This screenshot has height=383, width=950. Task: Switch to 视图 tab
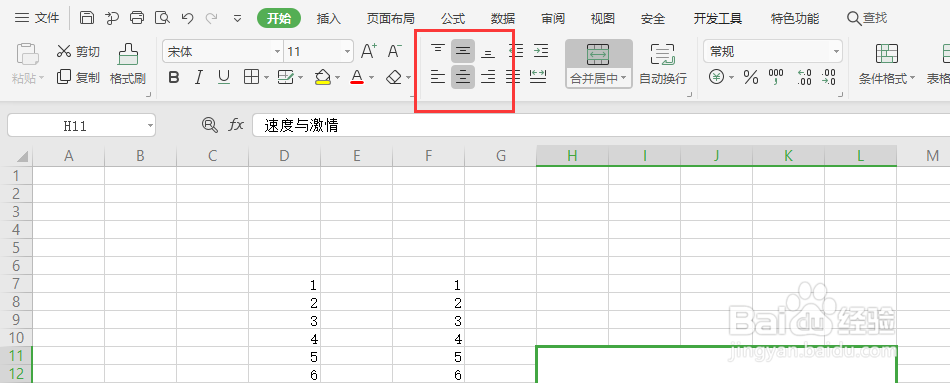602,19
